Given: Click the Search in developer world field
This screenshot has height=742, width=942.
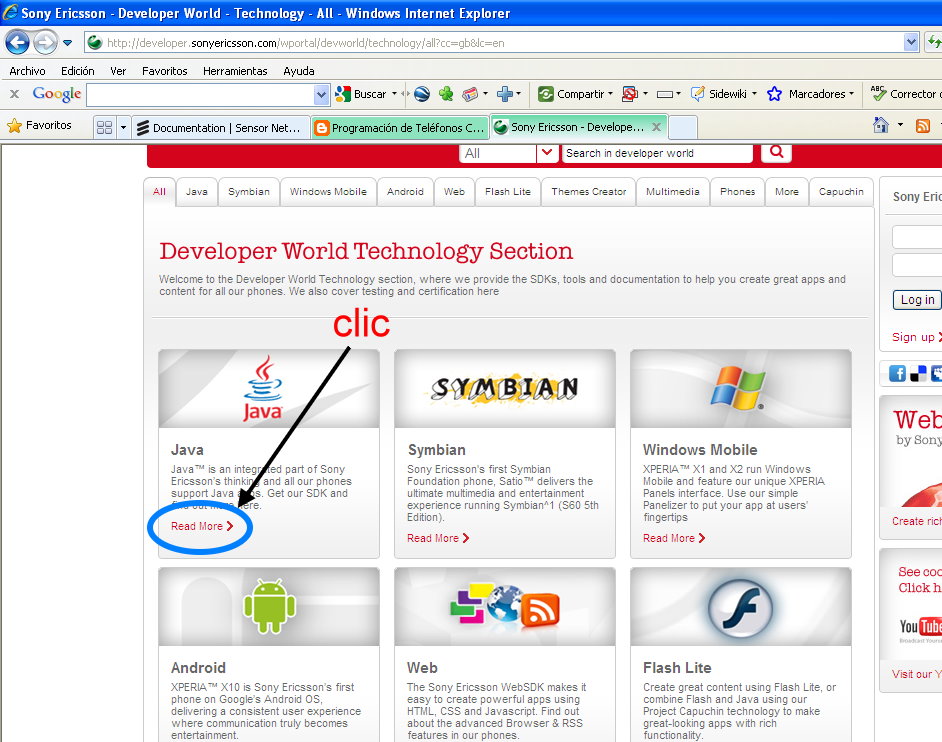Looking at the screenshot, I should 657,153.
